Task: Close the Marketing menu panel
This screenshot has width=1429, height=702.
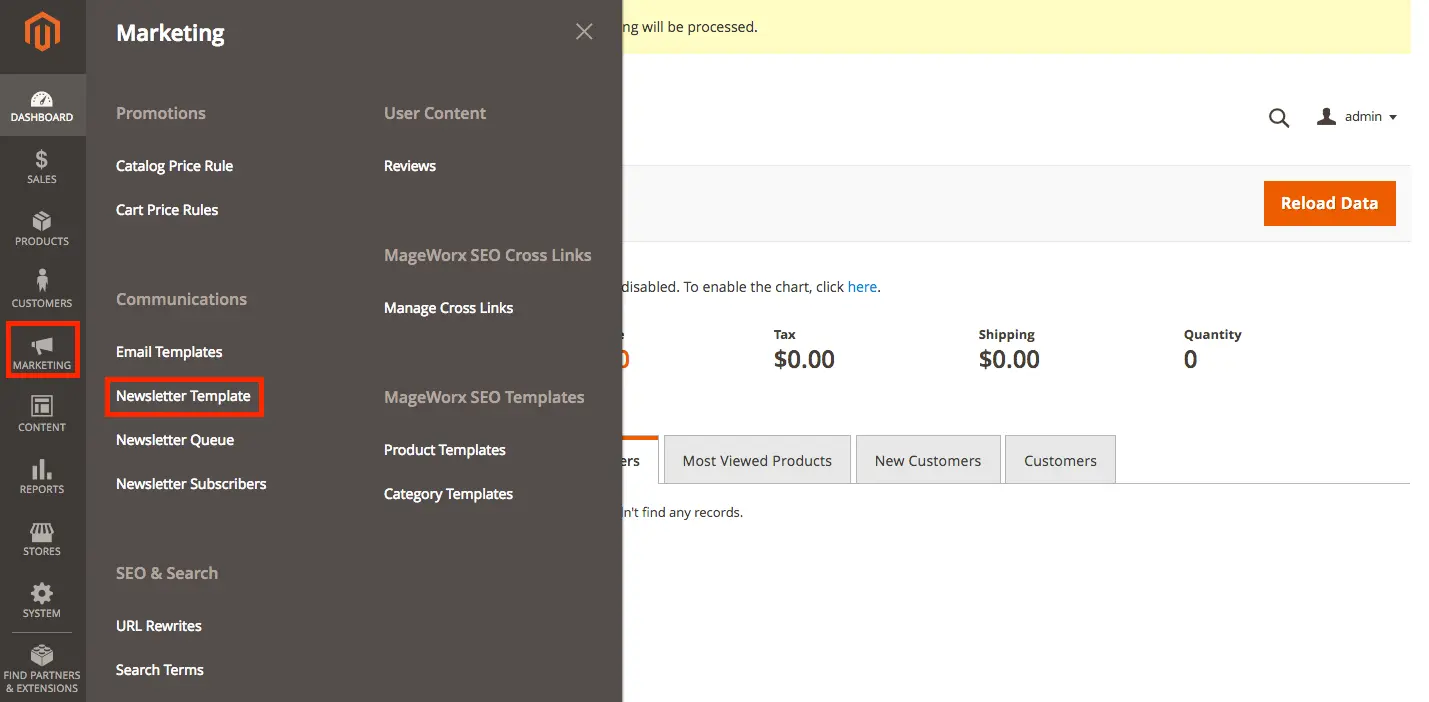Action: [584, 32]
